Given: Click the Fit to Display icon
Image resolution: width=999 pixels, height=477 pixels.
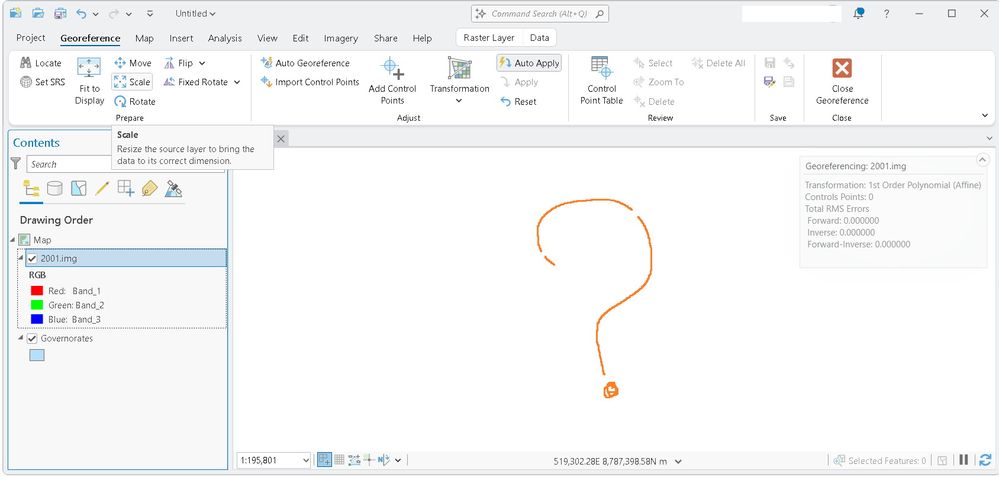Looking at the screenshot, I should point(89,67).
